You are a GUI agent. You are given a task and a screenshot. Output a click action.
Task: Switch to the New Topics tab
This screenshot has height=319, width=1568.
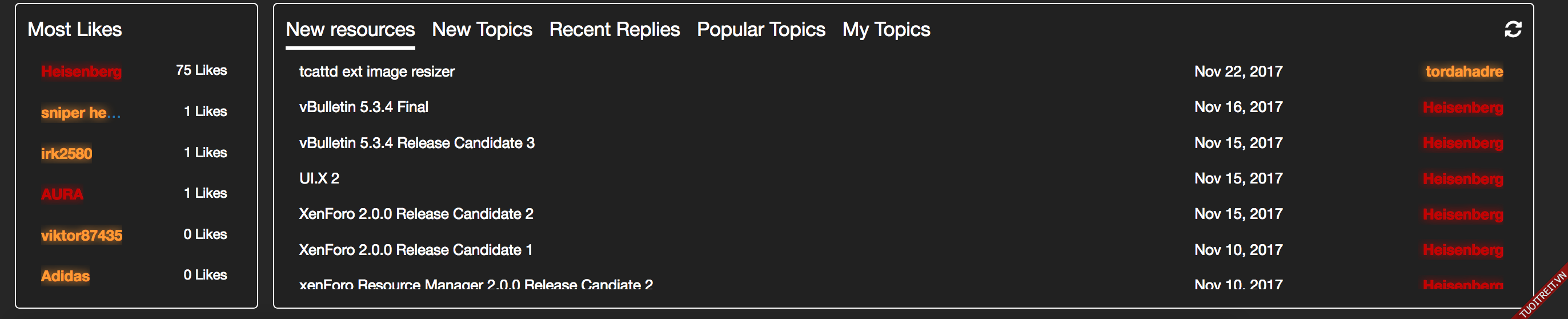point(482,30)
